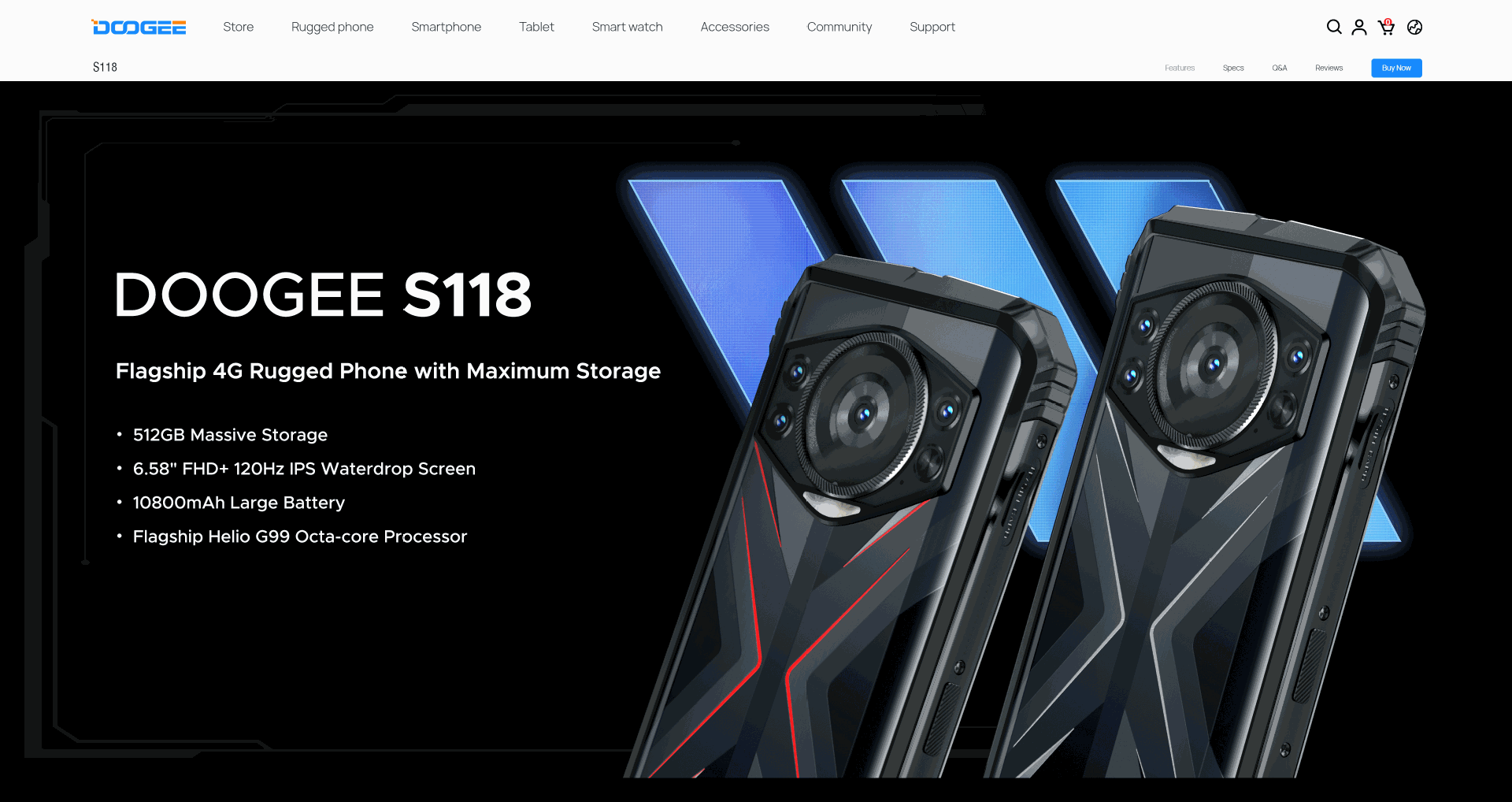Jump to the Q&A section
This screenshot has width=1512, height=802.
(x=1280, y=68)
